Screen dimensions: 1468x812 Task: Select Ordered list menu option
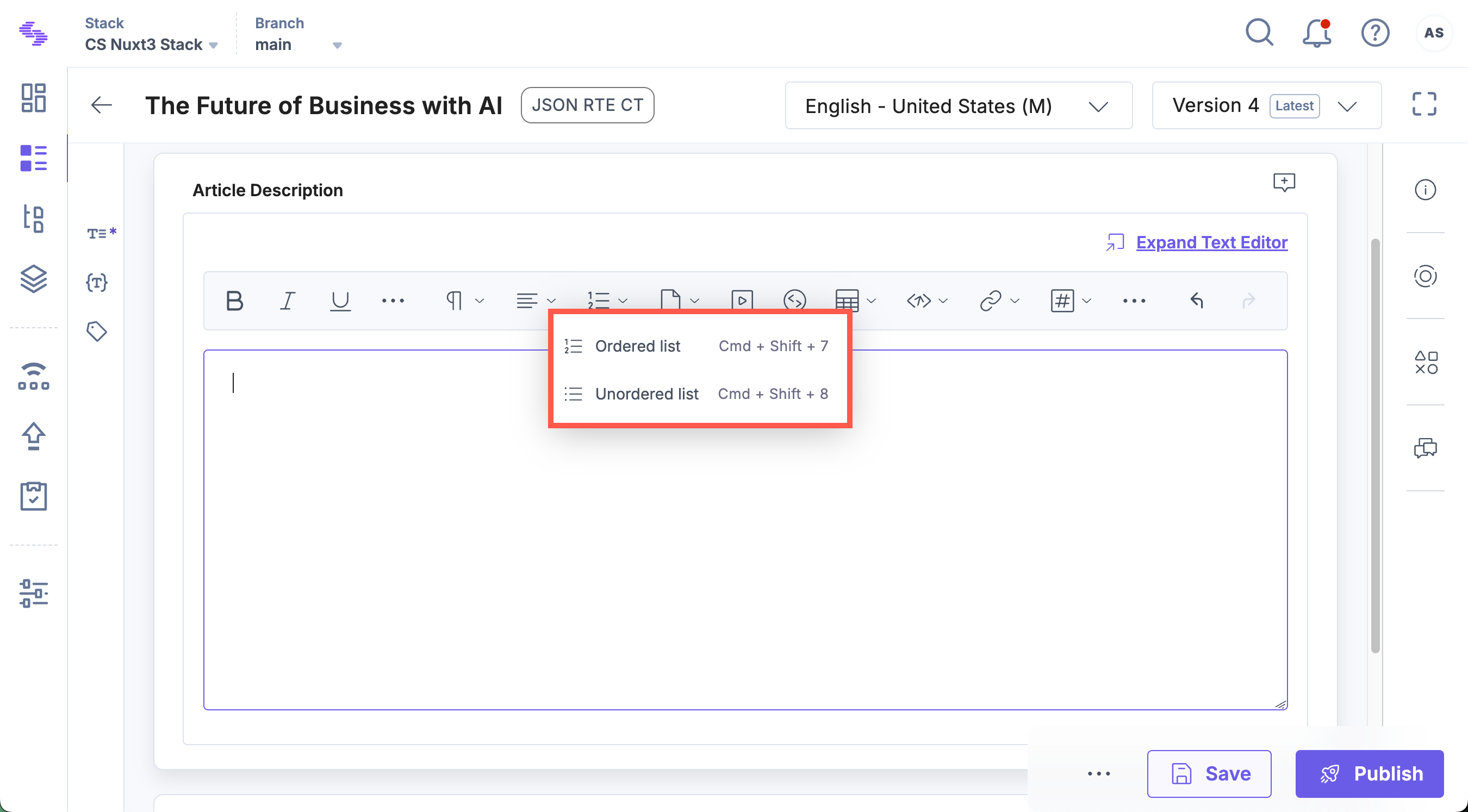click(637, 346)
